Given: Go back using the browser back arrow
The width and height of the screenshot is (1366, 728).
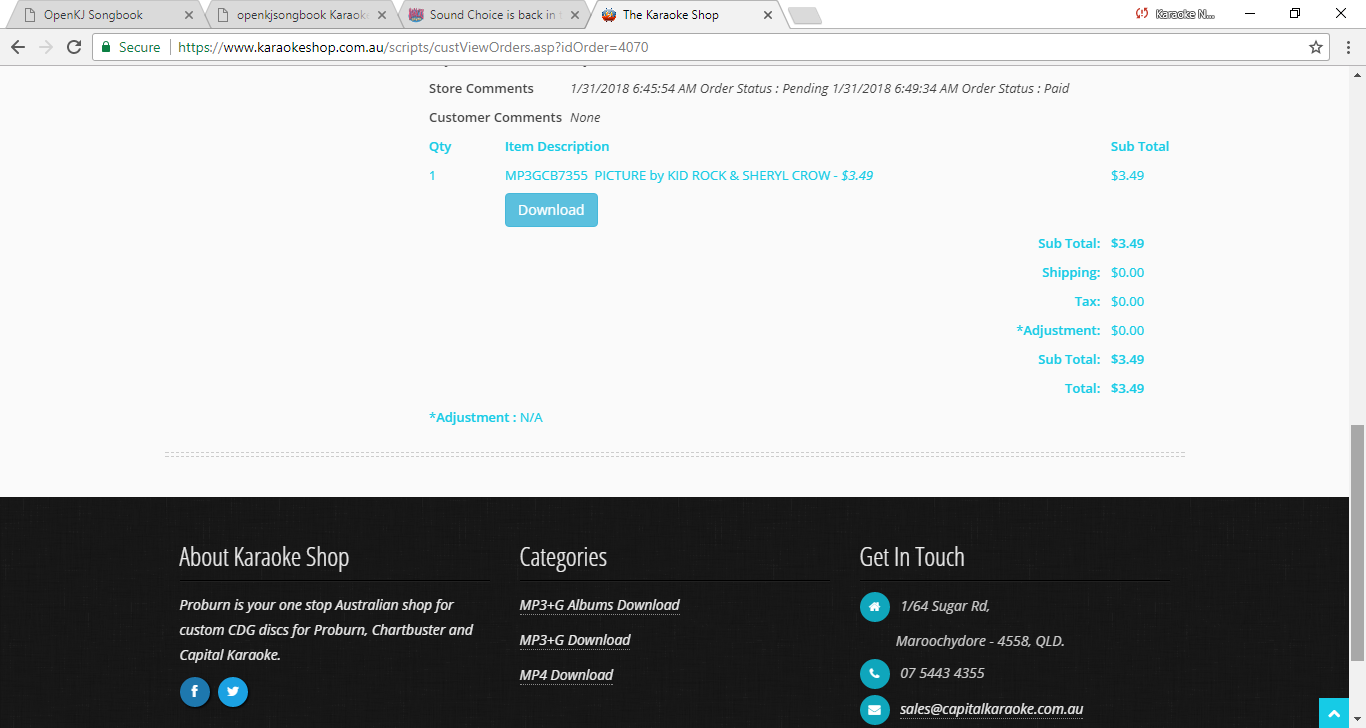Looking at the screenshot, I should click(18, 47).
